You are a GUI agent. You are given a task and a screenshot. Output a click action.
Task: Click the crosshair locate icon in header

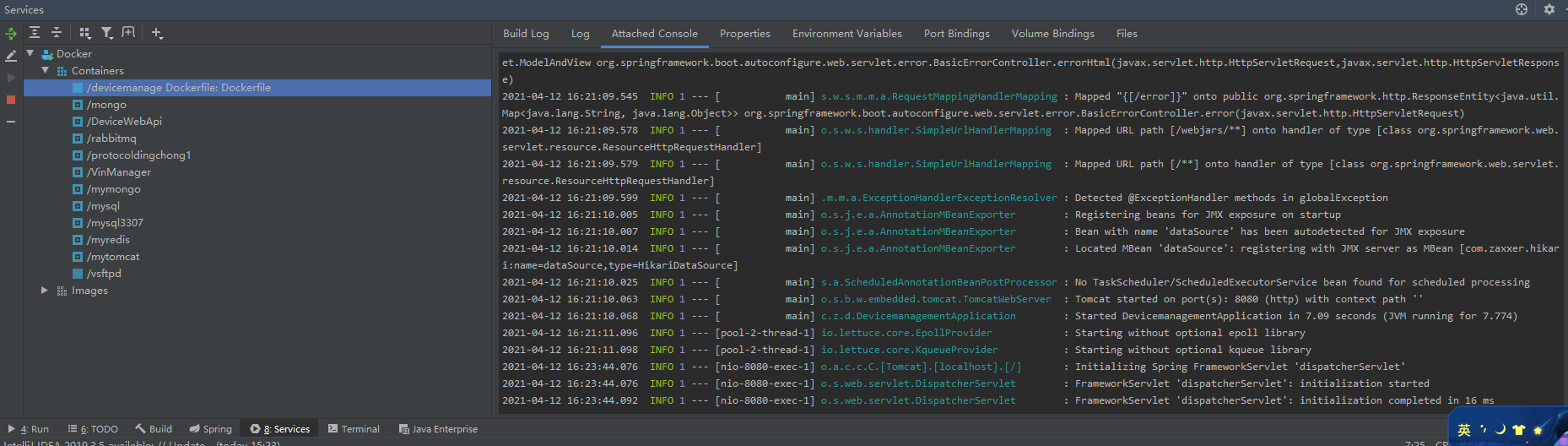click(1522, 9)
